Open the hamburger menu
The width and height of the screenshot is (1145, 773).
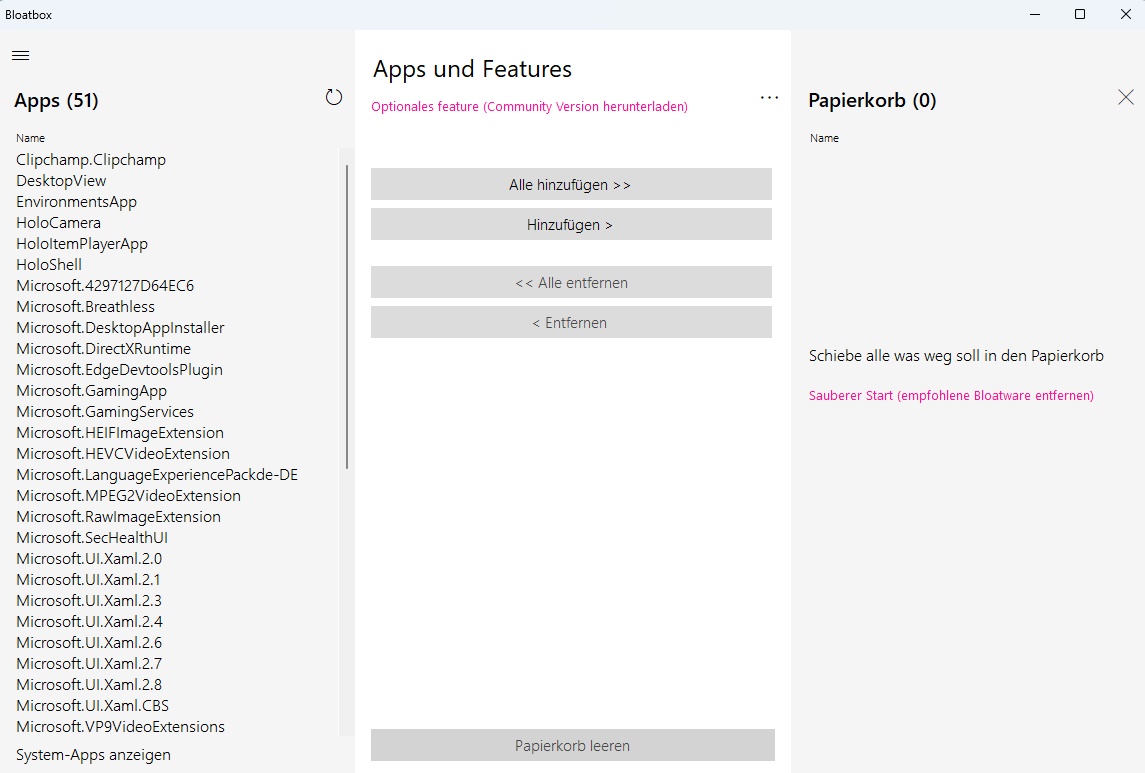pos(20,55)
